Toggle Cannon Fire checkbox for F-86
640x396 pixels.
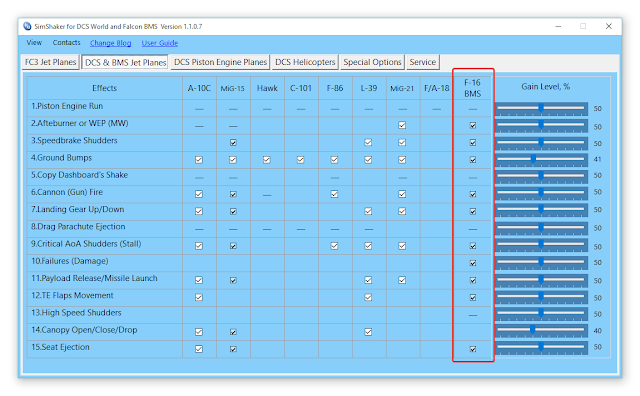point(334,194)
